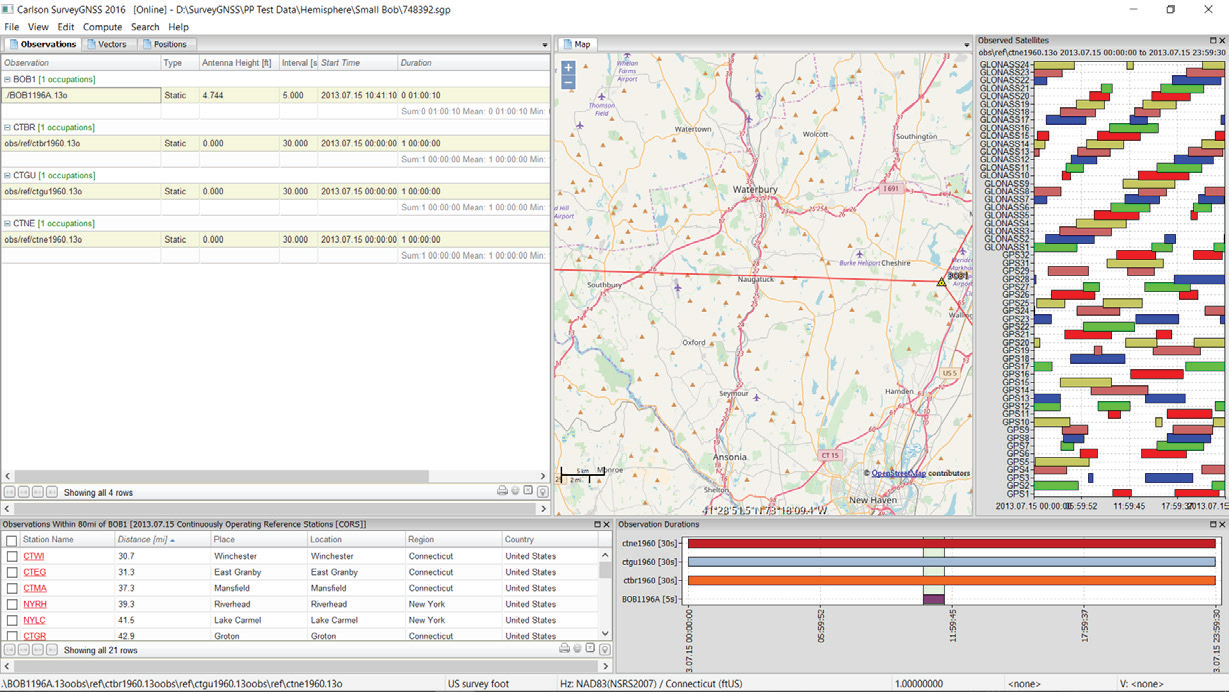Go to the next page in the Observations grid
This screenshot has width=1229, height=692.
(x=37, y=492)
